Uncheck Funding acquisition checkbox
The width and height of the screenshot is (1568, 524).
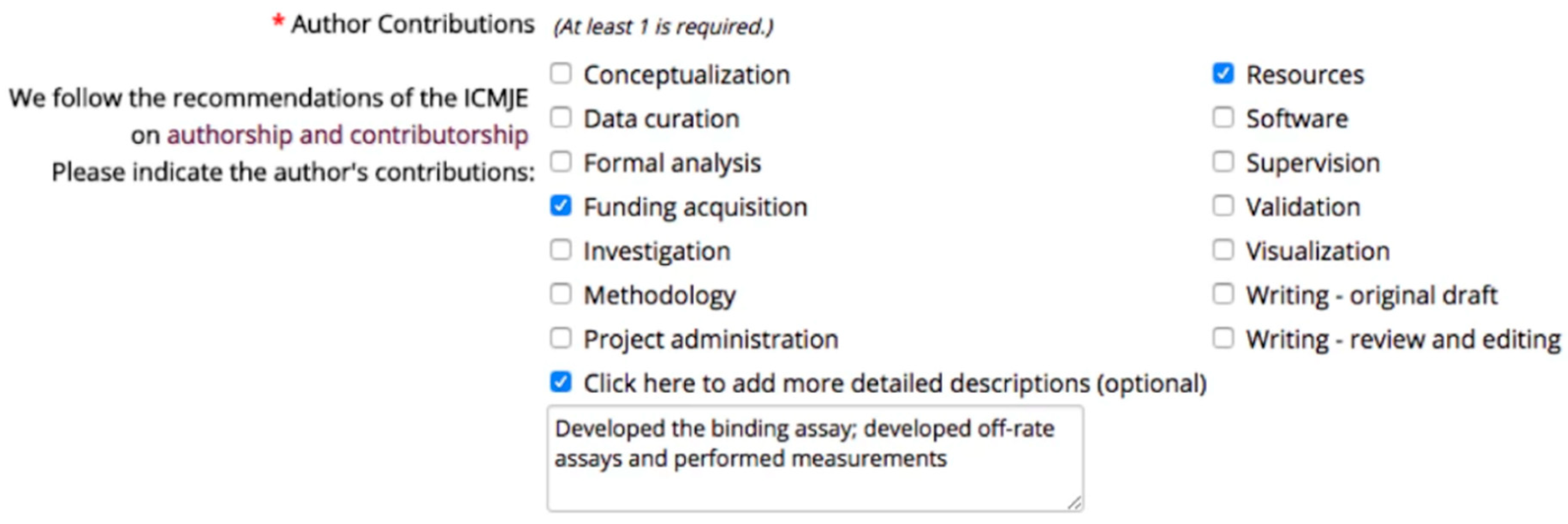tap(561, 206)
